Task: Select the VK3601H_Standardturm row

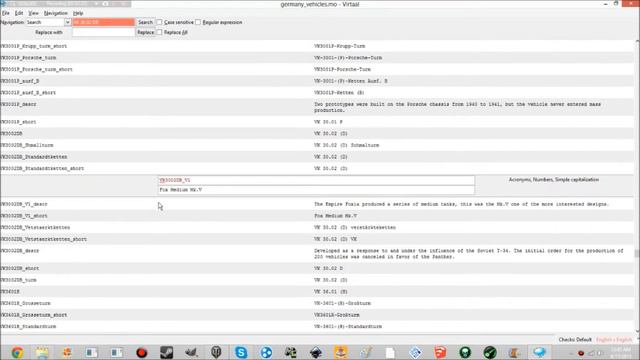Action: [x=317, y=327]
